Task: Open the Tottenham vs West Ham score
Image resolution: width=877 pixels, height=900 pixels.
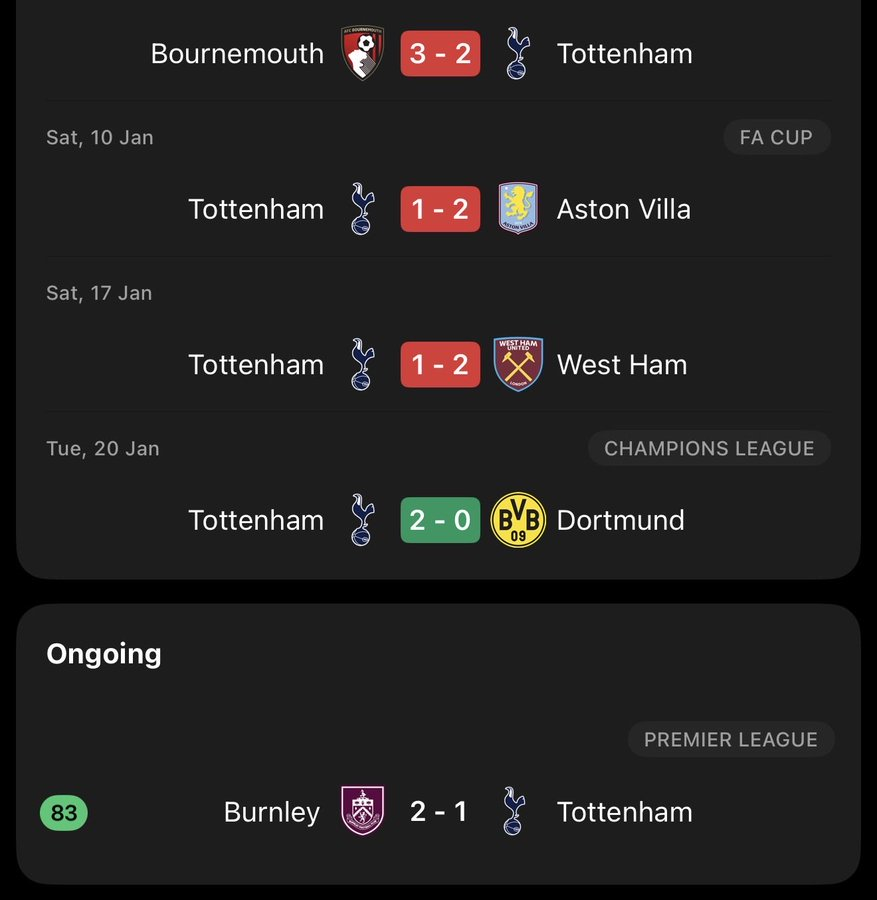Action: click(x=440, y=364)
